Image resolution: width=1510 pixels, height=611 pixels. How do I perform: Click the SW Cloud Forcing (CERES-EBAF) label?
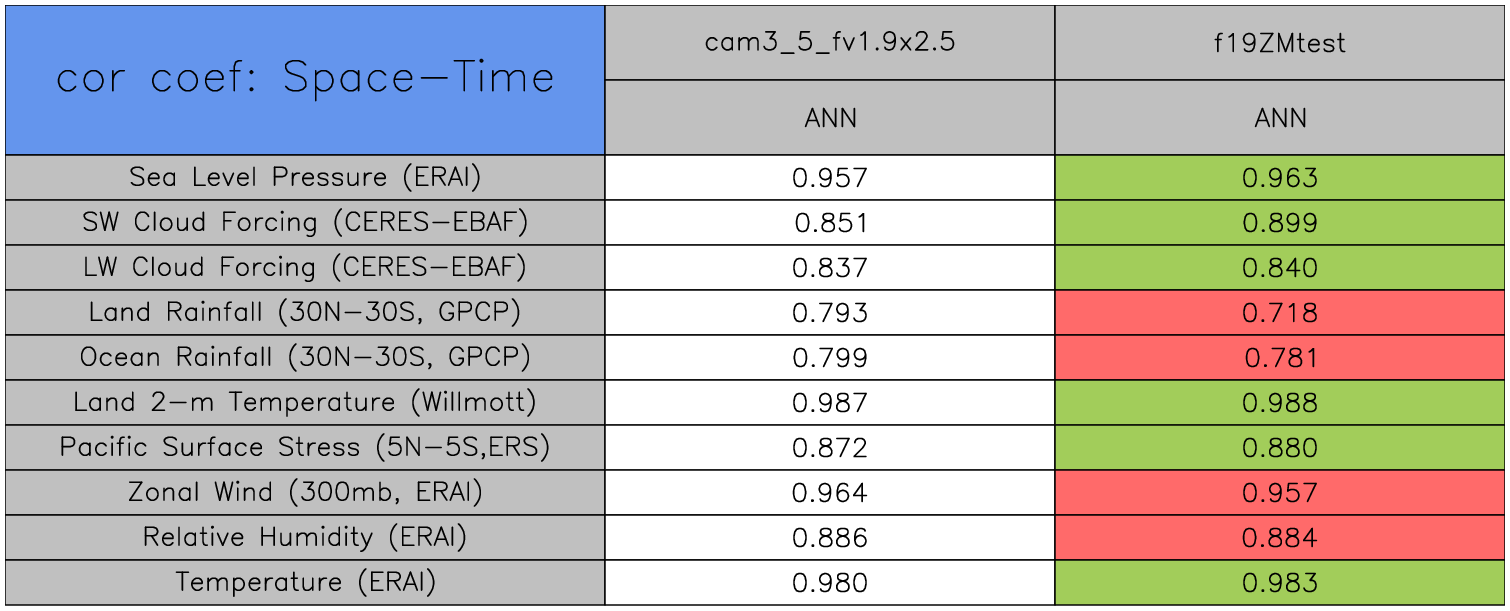click(x=305, y=222)
